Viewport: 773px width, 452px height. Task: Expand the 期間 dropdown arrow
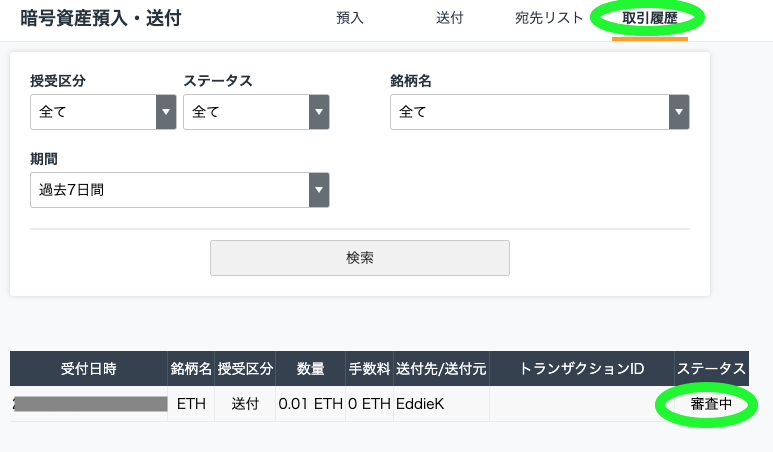tap(319, 190)
